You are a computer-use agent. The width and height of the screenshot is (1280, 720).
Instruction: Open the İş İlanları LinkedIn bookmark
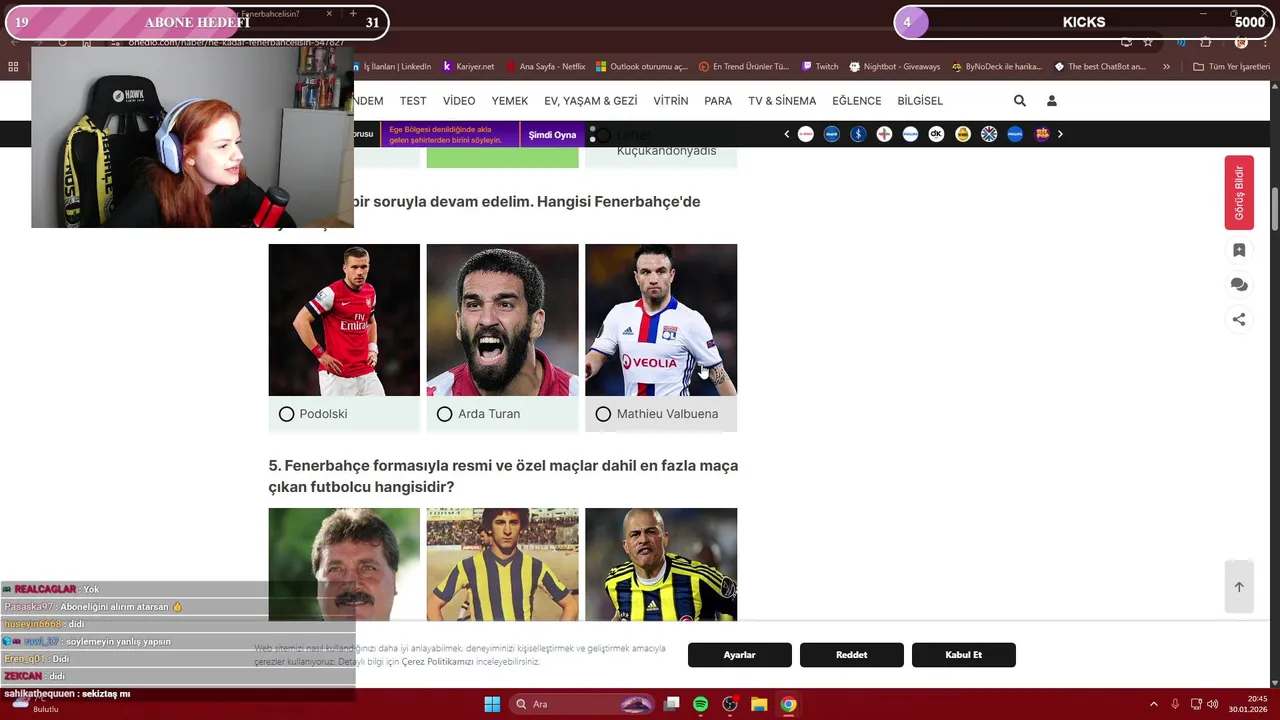pos(391,67)
